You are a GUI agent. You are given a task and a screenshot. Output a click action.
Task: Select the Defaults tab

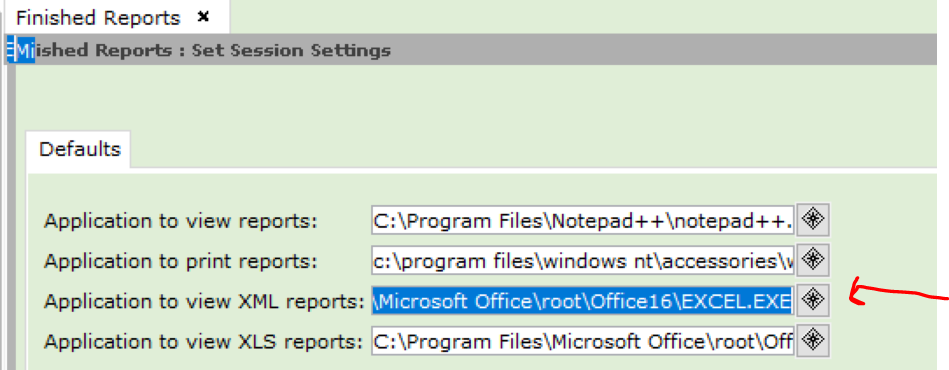click(x=79, y=150)
